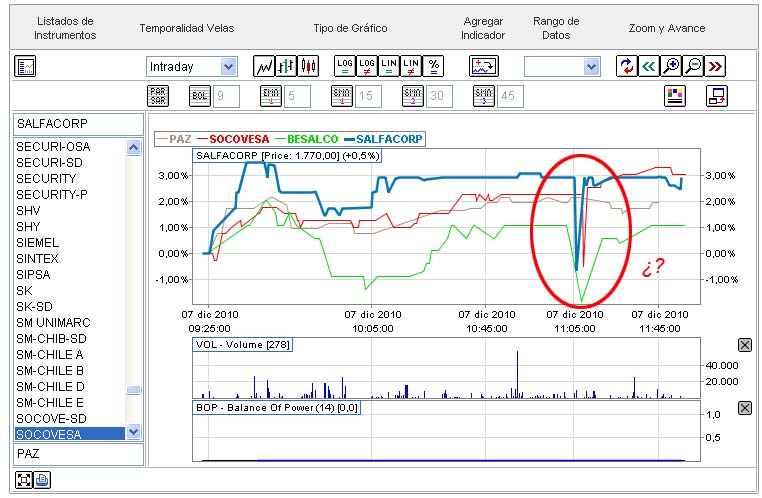Select the line chart type icon
This screenshot has height=498, width=762.
pos(264,66)
